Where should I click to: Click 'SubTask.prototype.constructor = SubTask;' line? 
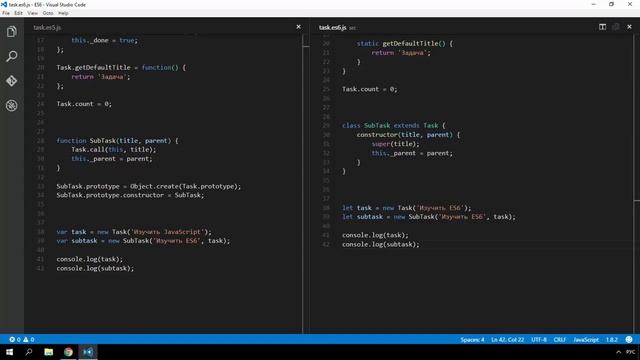pos(130,195)
